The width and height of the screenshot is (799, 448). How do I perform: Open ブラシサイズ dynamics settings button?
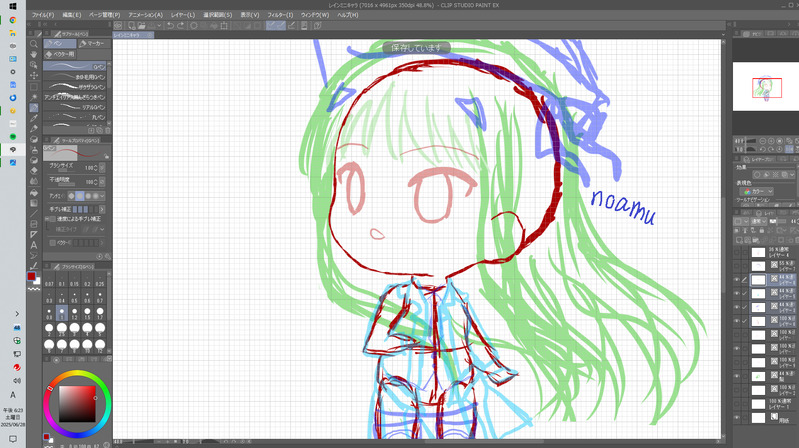[x=102, y=168]
